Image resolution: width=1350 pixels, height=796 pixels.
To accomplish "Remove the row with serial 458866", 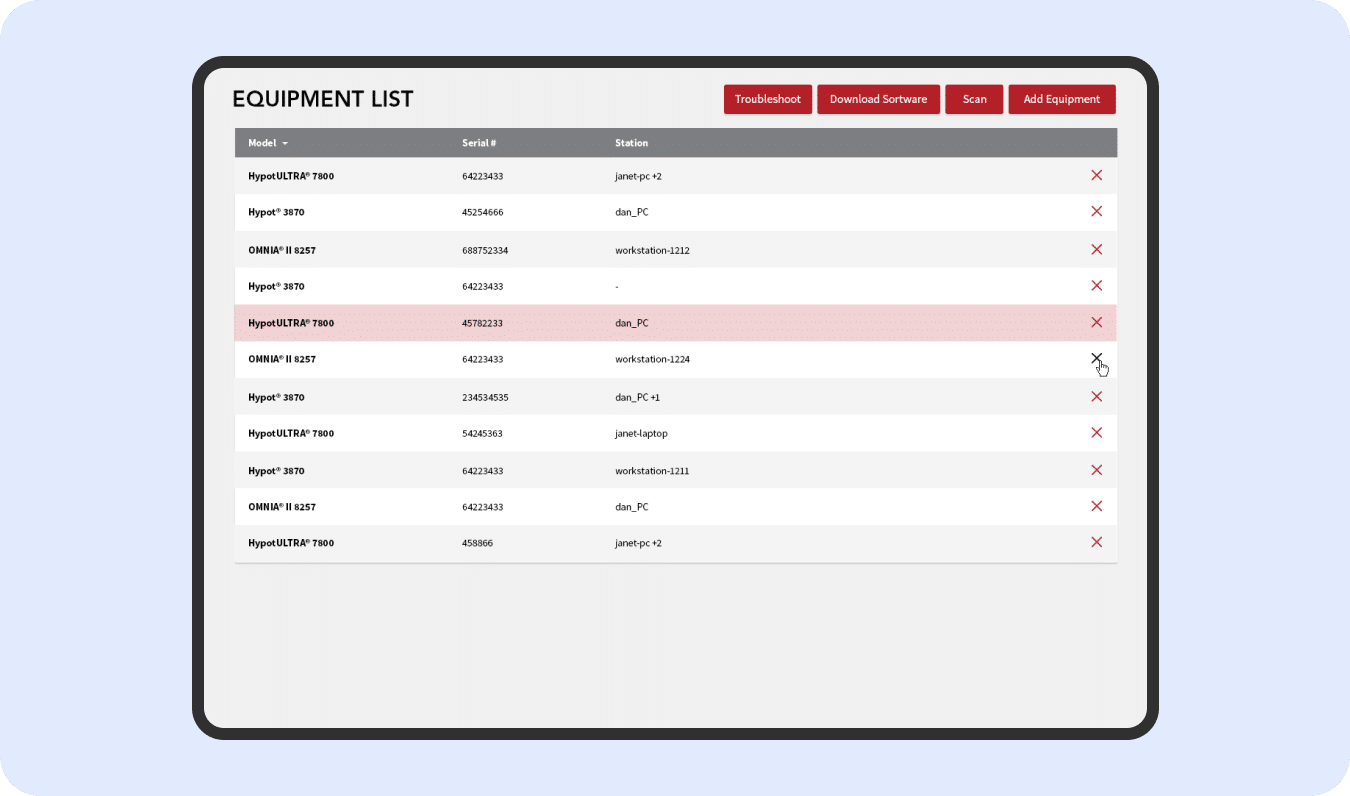I will [1096, 542].
